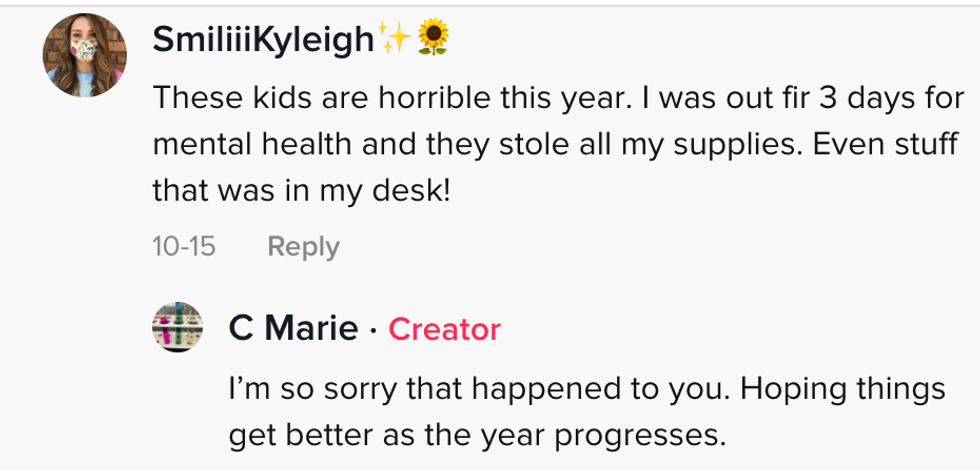This screenshot has height=470, width=980.
Task: Click the 10-15 comment date
Action: click(183, 246)
